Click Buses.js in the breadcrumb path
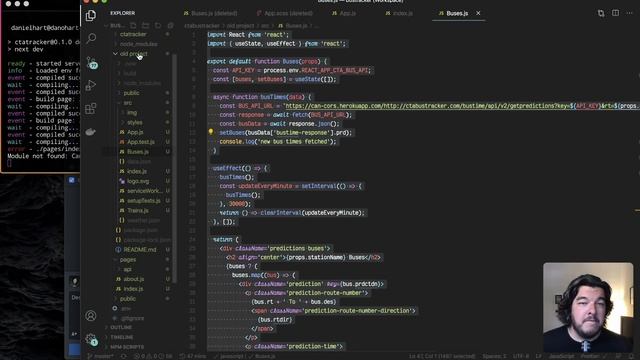This screenshot has width=640, height=360. pos(296,26)
